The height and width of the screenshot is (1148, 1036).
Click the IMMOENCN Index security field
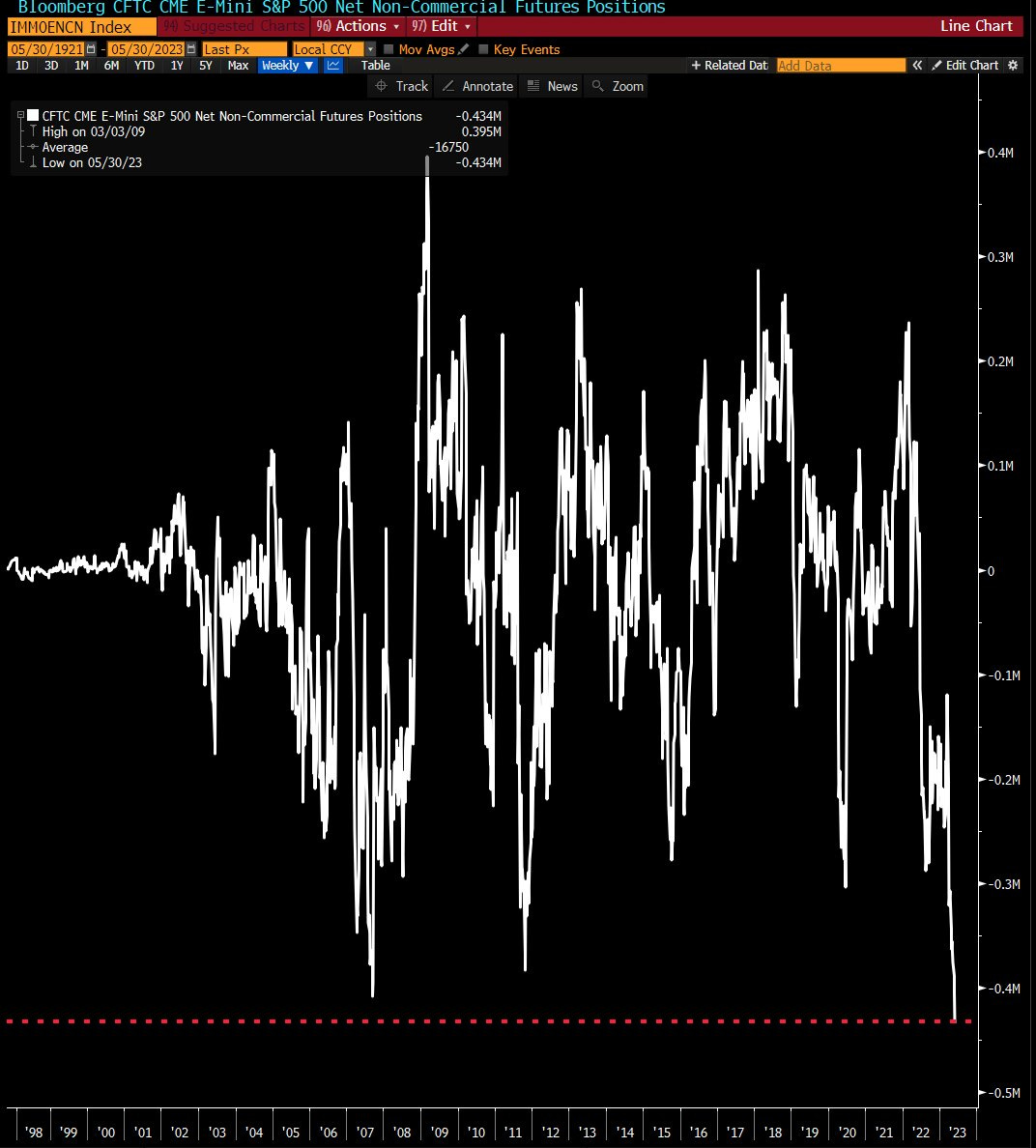[x=81, y=27]
